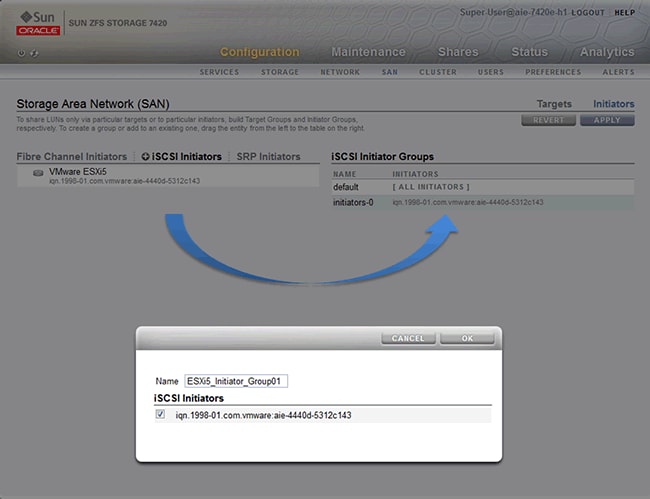Click CANCEL in the dialog
Screen dimensions: 650x499
coord(408,338)
